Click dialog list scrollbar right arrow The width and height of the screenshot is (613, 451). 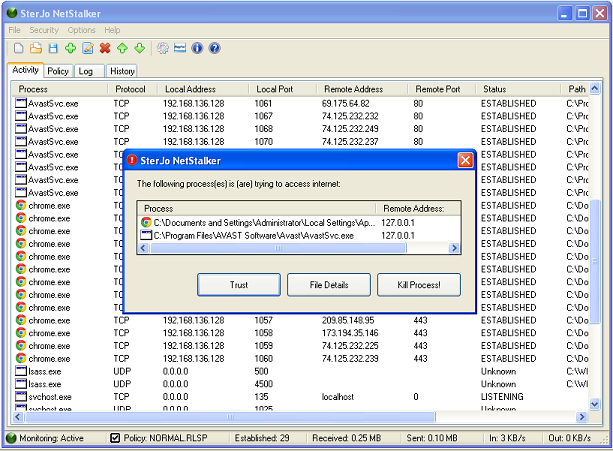click(454, 248)
